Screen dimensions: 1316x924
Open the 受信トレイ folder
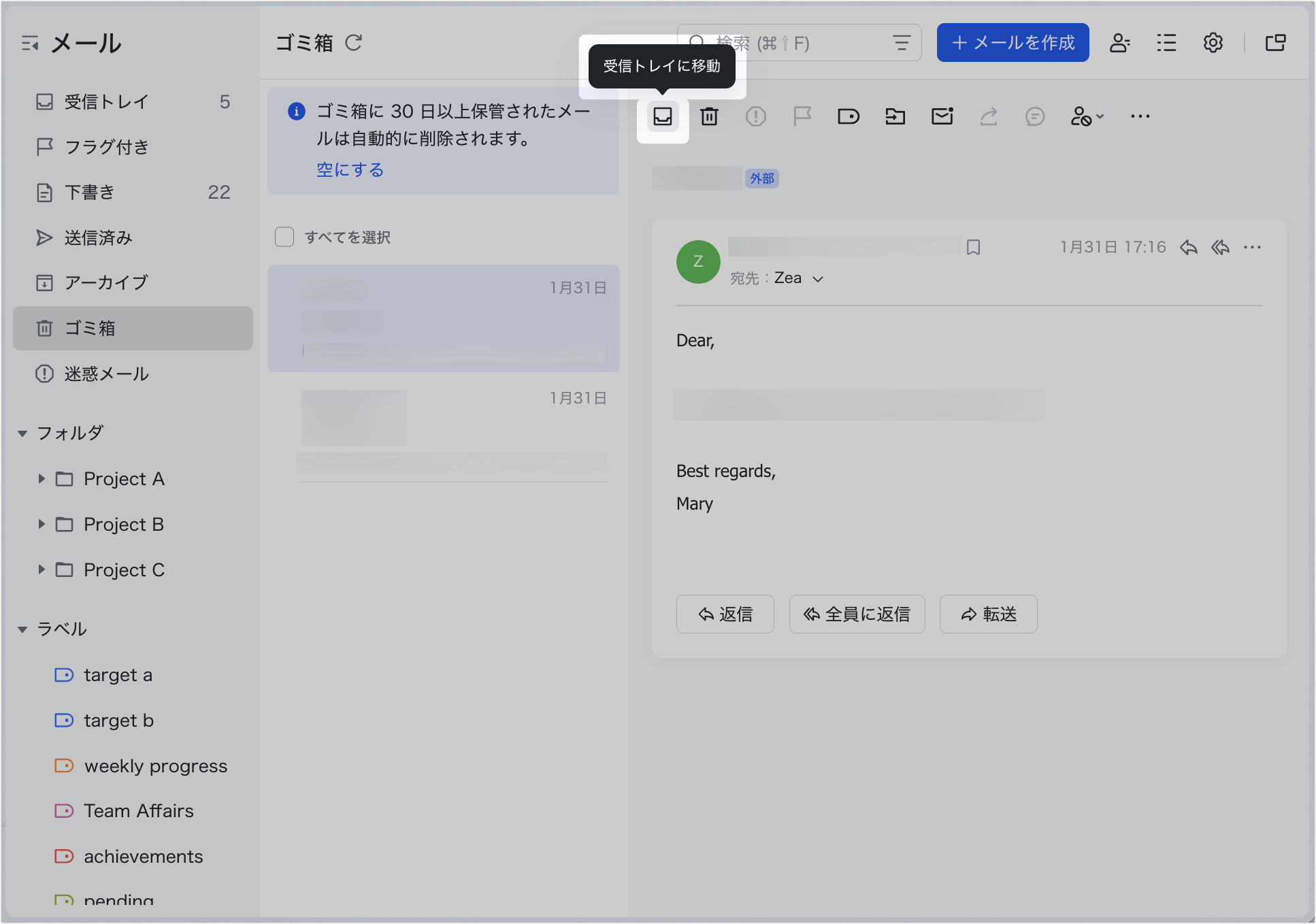pyautogui.click(x=106, y=102)
